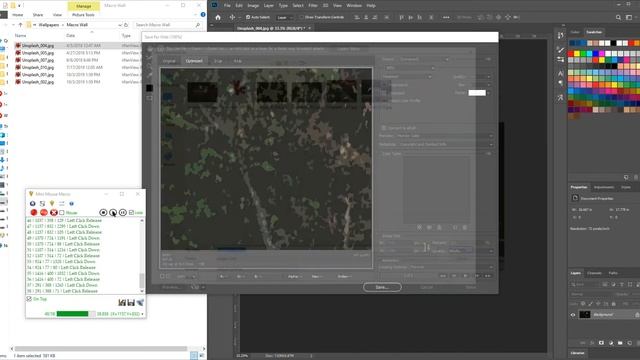Click the Move tool icon in Photoshop options bar
Viewport: 640px width, 360px height.
coord(232,18)
